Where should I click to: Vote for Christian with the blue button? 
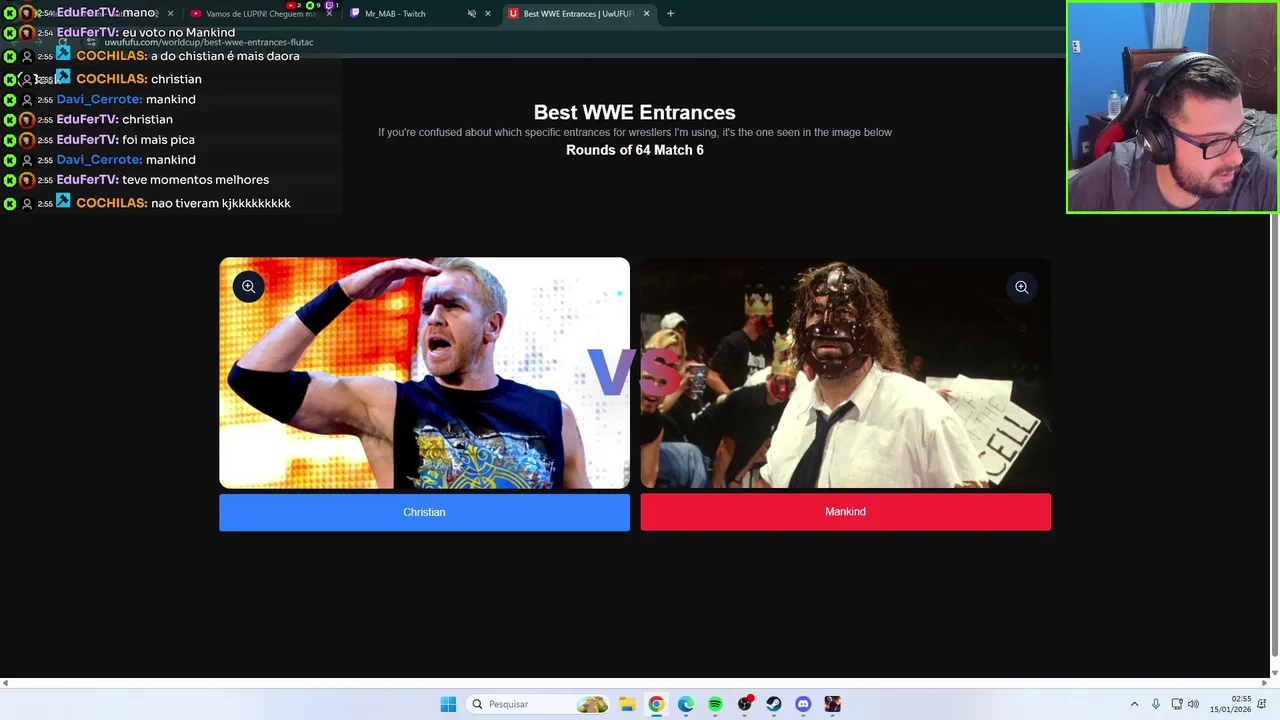tap(424, 512)
